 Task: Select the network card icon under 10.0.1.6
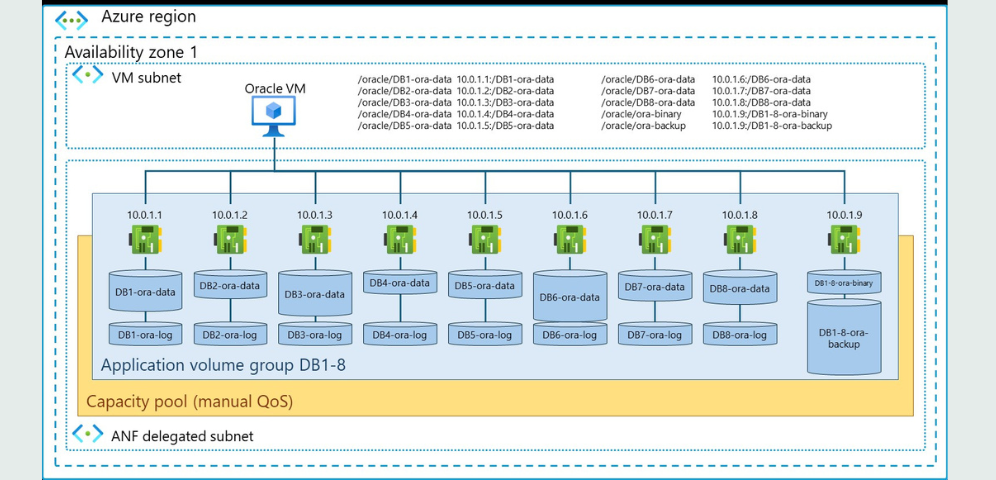tap(570, 240)
